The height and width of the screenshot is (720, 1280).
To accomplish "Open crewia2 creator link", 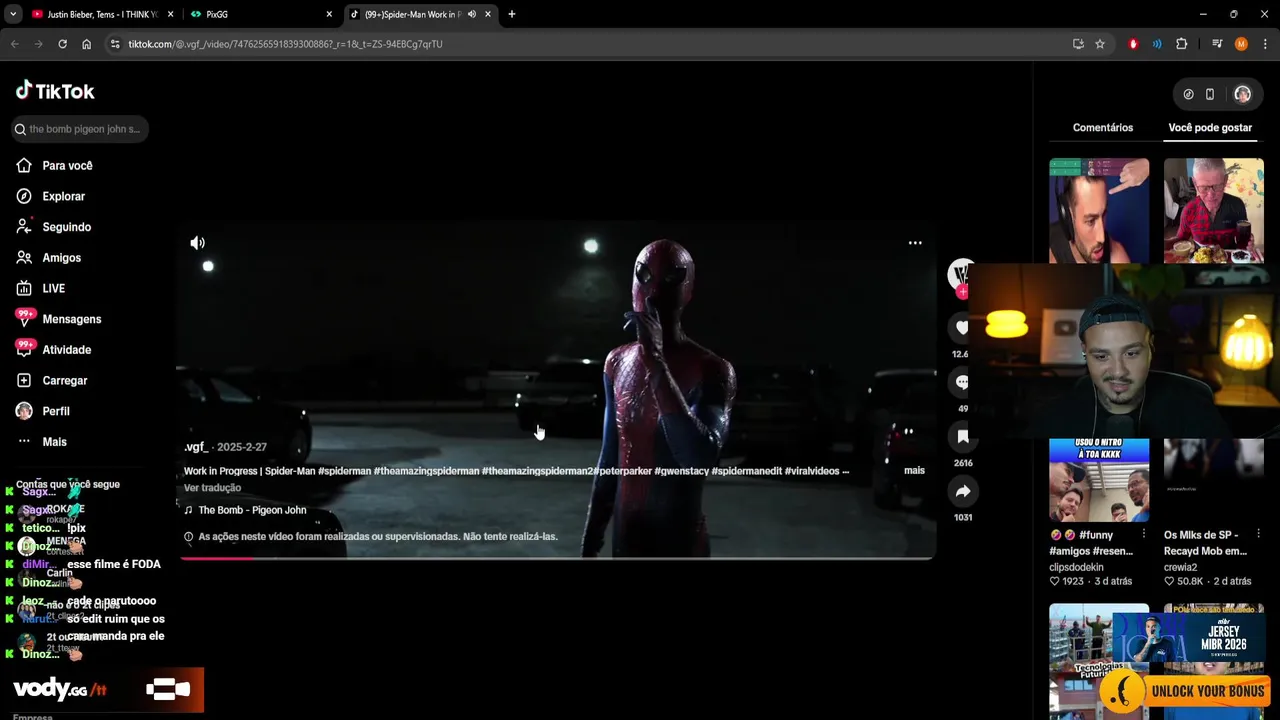I will click(1180, 567).
